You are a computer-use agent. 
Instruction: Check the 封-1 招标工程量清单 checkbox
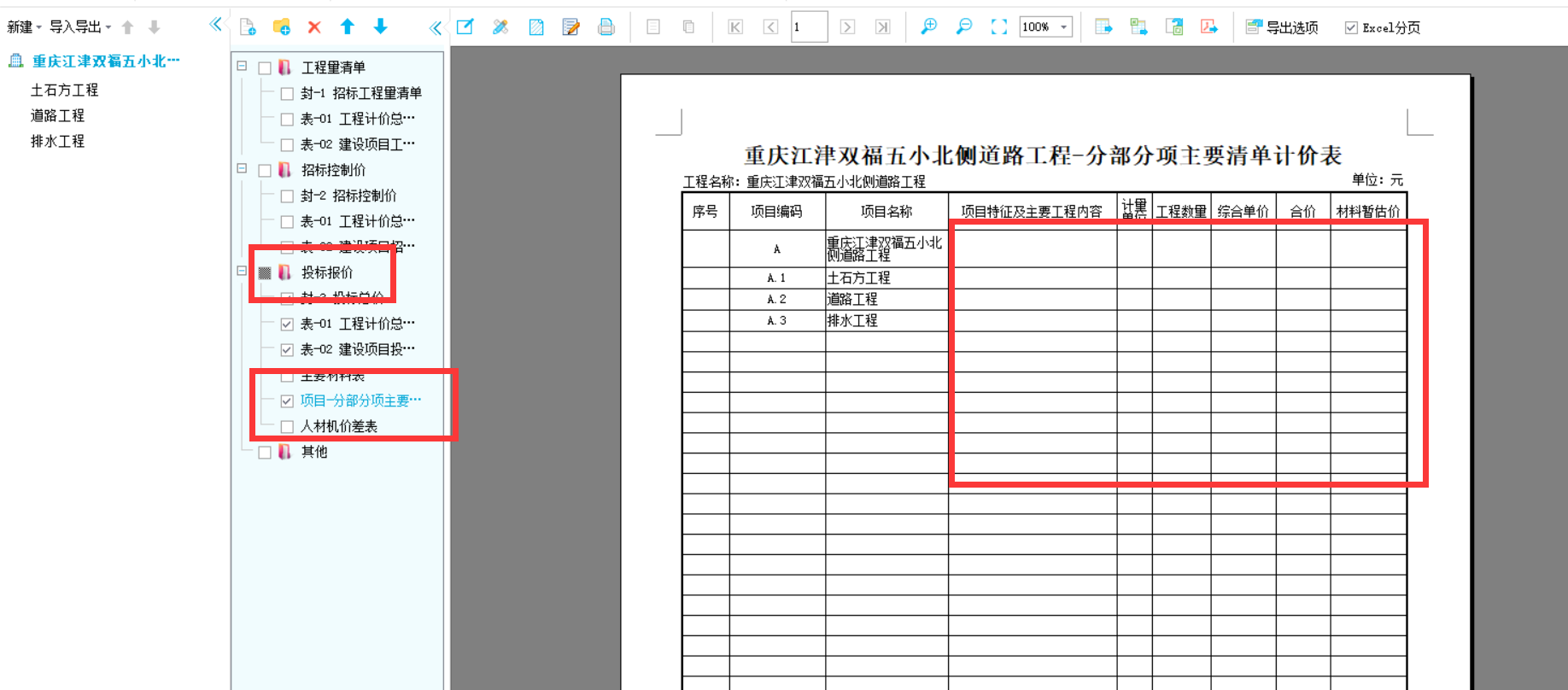tap(287, 94)
